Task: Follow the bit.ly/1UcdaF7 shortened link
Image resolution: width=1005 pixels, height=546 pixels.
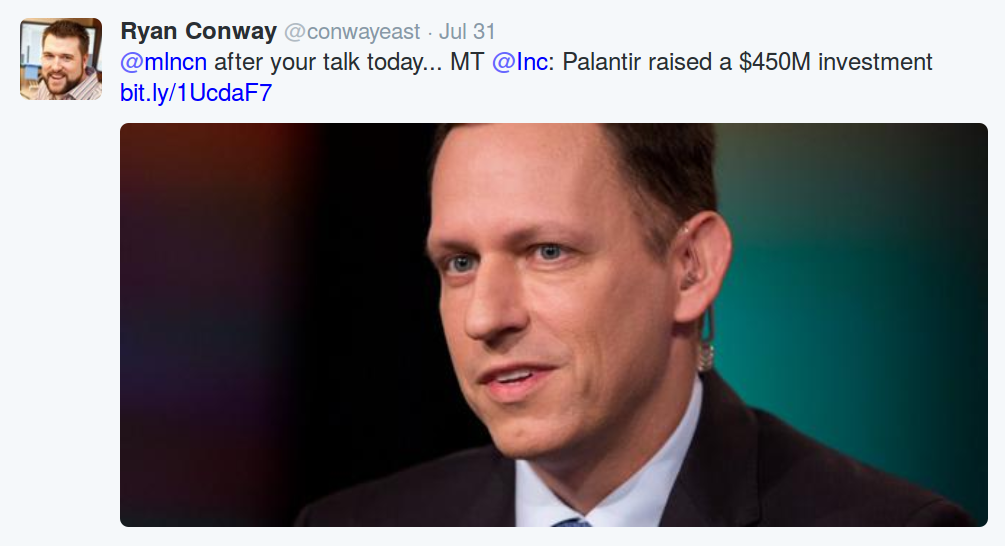Action: 196,93
